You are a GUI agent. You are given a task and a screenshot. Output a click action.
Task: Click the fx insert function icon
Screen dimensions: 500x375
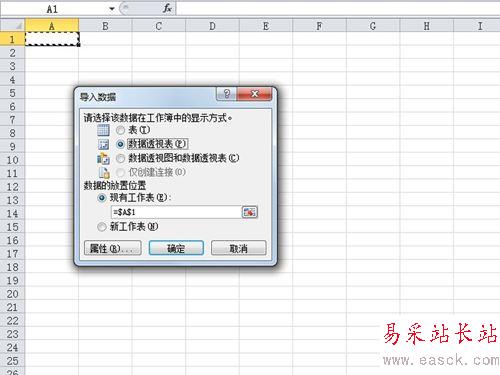(167, 9)
